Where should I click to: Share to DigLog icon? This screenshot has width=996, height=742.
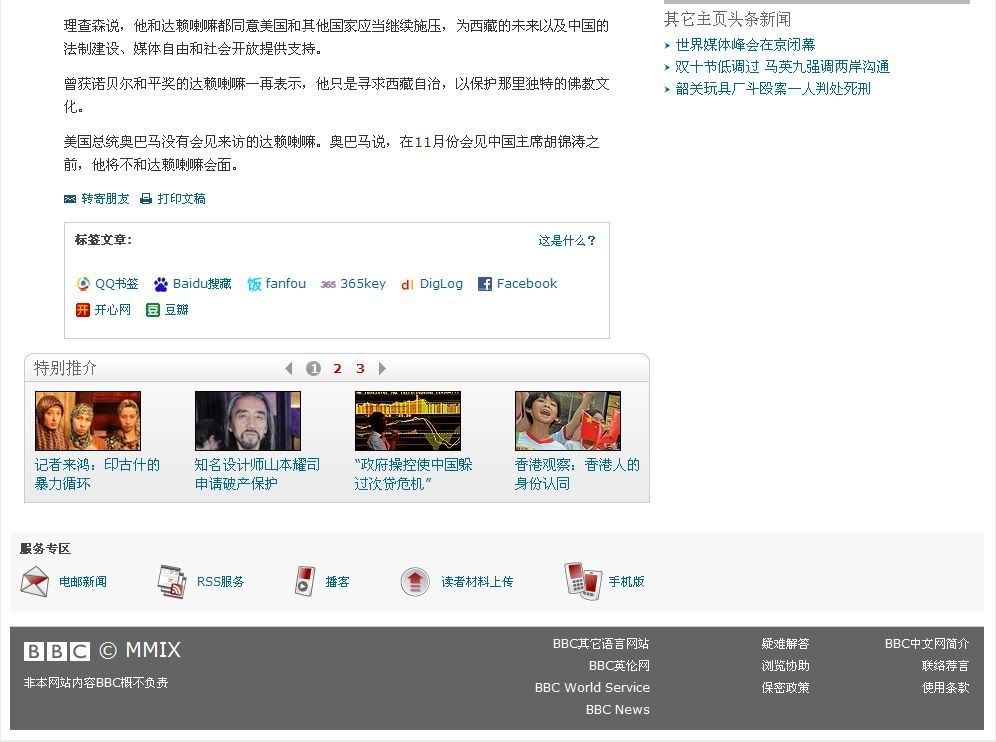pyautogui.click(x=407, y=284)
